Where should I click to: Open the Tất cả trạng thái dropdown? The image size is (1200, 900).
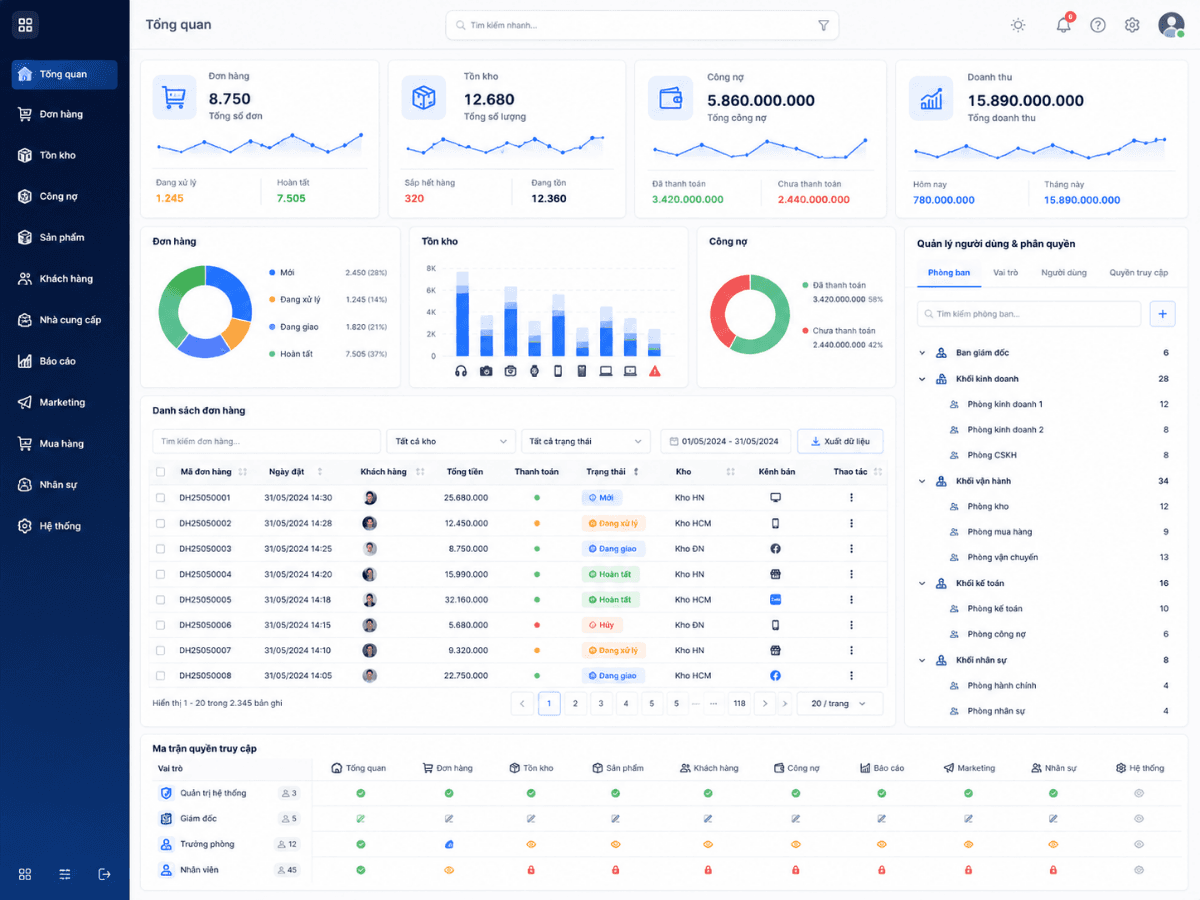point(586,441)
